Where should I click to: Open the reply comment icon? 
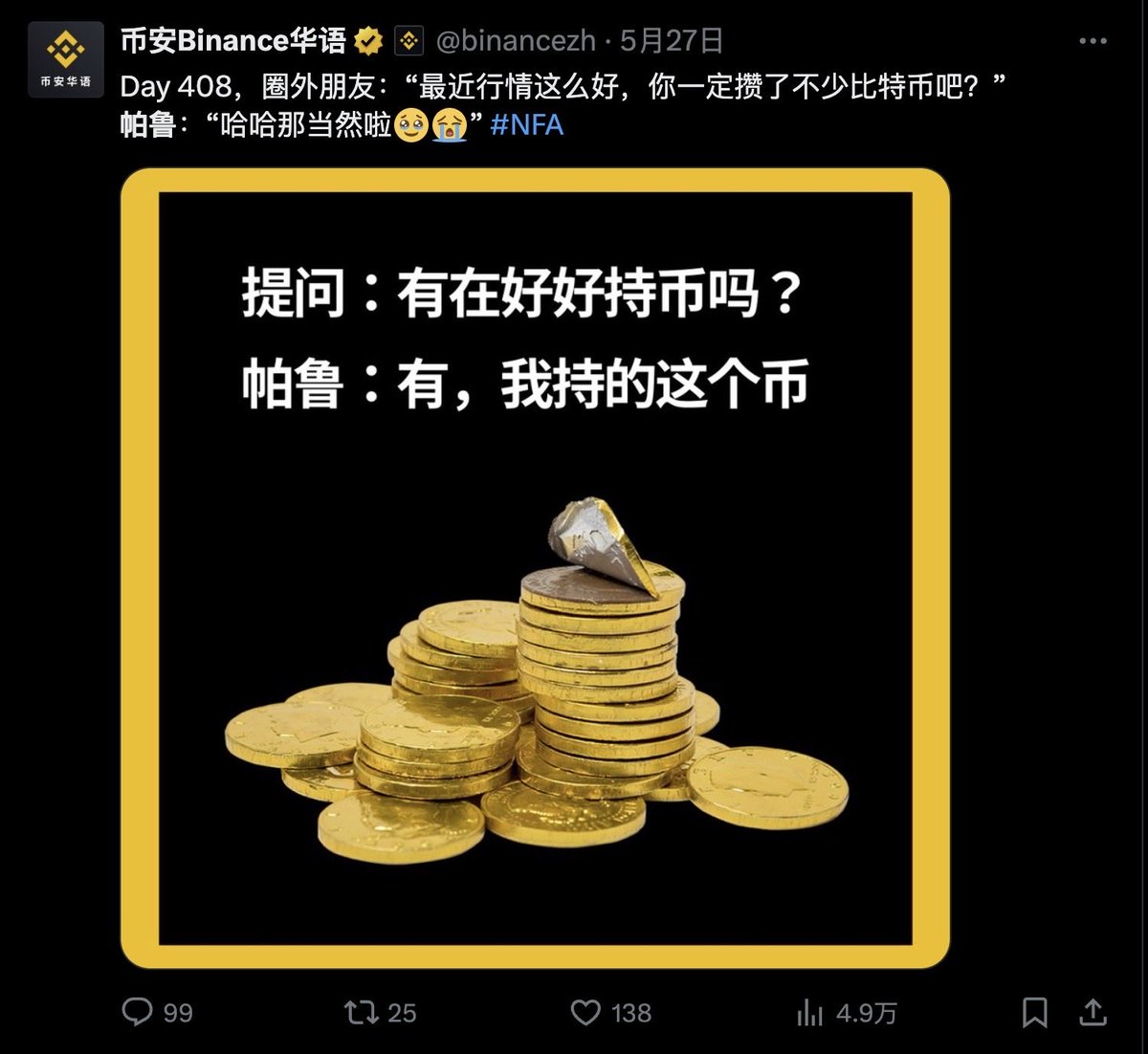click(x=138, y=1012)
